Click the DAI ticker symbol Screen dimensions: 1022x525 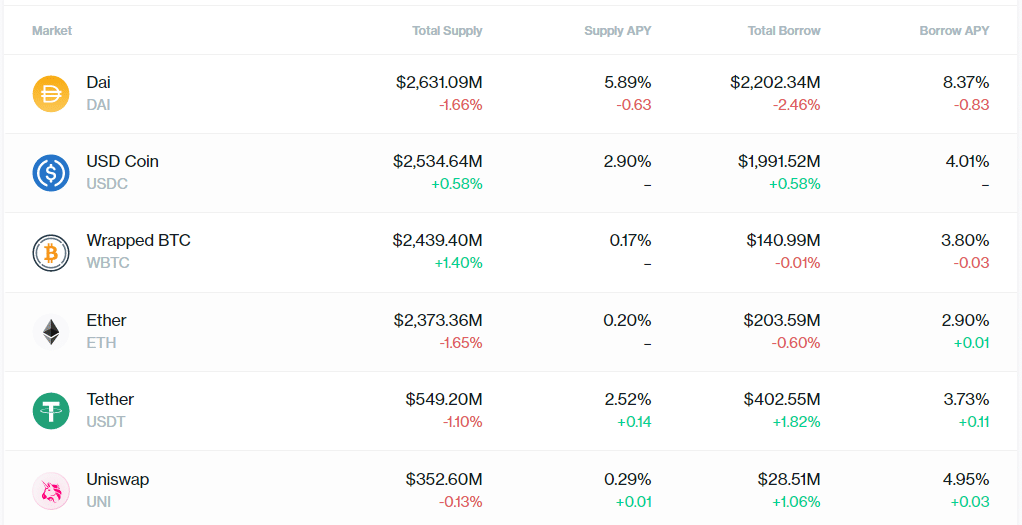pyautogui.click(x=98, y=104)
